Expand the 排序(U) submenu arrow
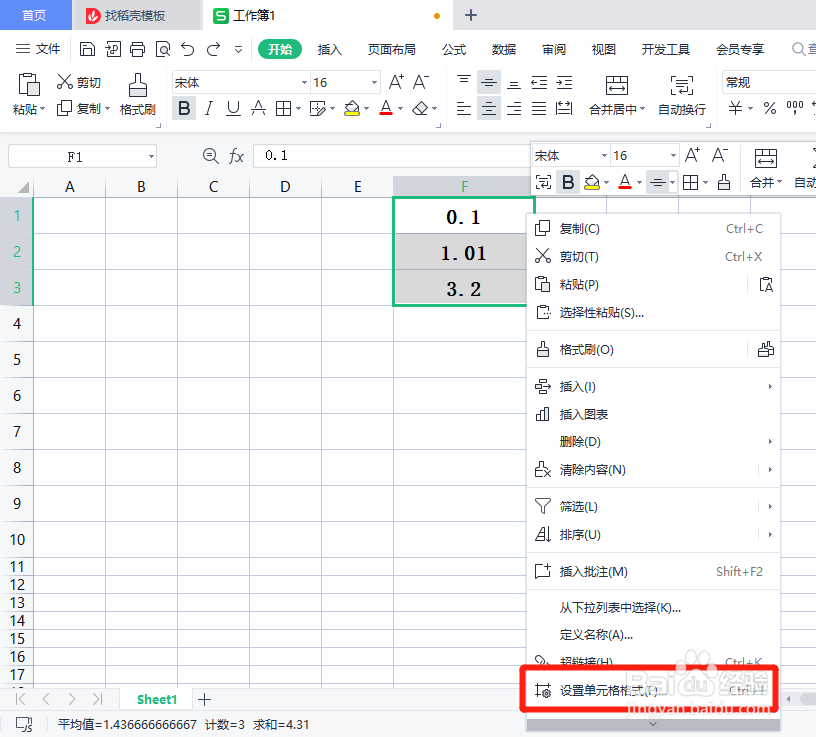The height and width of the screenshot is (737, 816). click(770, 534)
